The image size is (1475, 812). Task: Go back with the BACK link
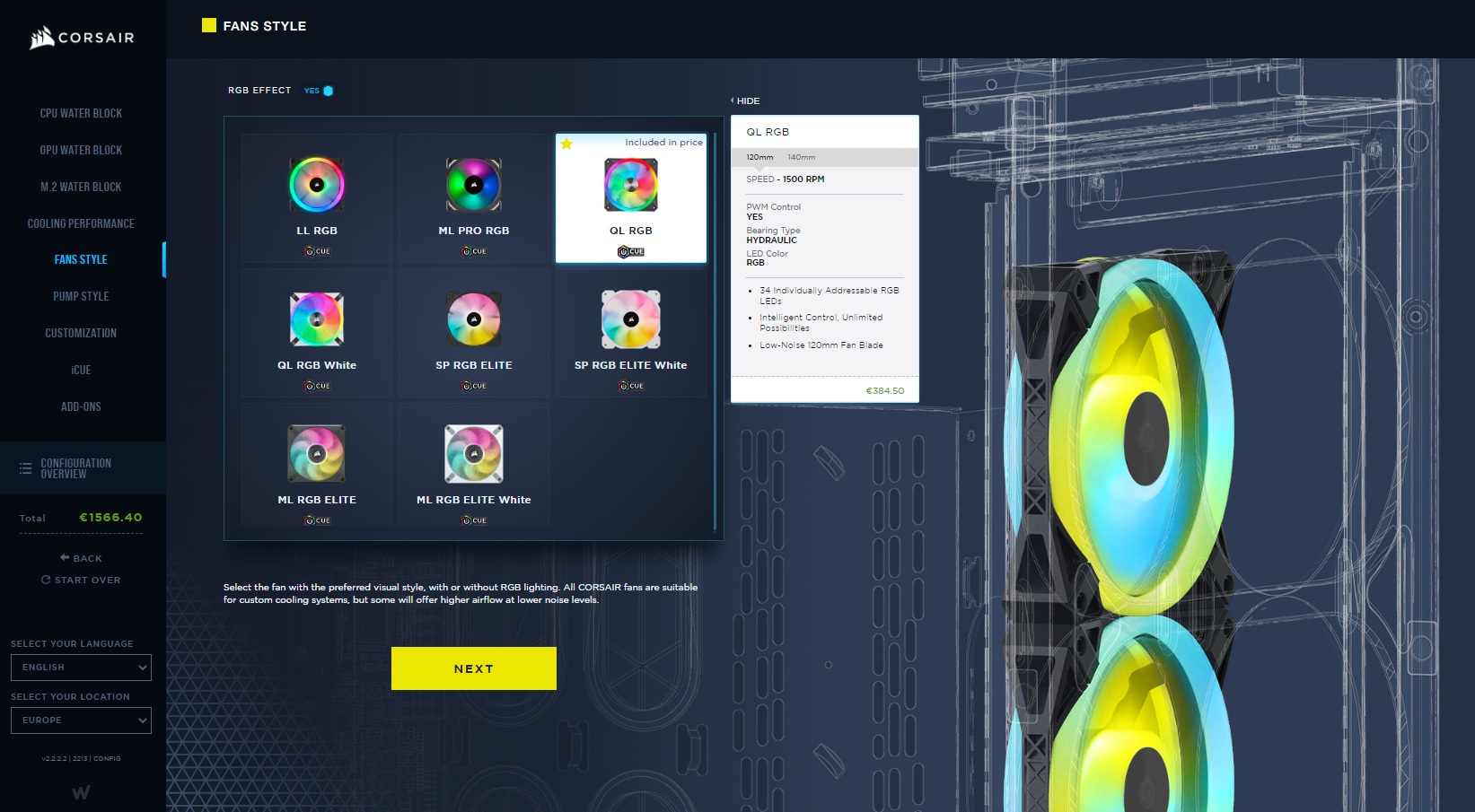(x=81, y=558)
